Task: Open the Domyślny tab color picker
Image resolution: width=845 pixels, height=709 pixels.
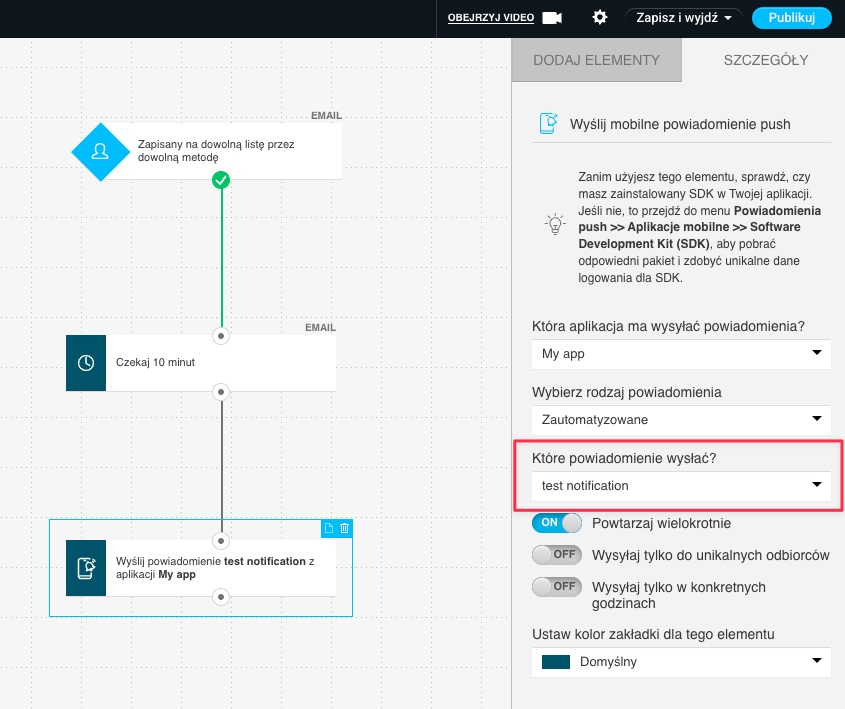Action: click(681, 661)
